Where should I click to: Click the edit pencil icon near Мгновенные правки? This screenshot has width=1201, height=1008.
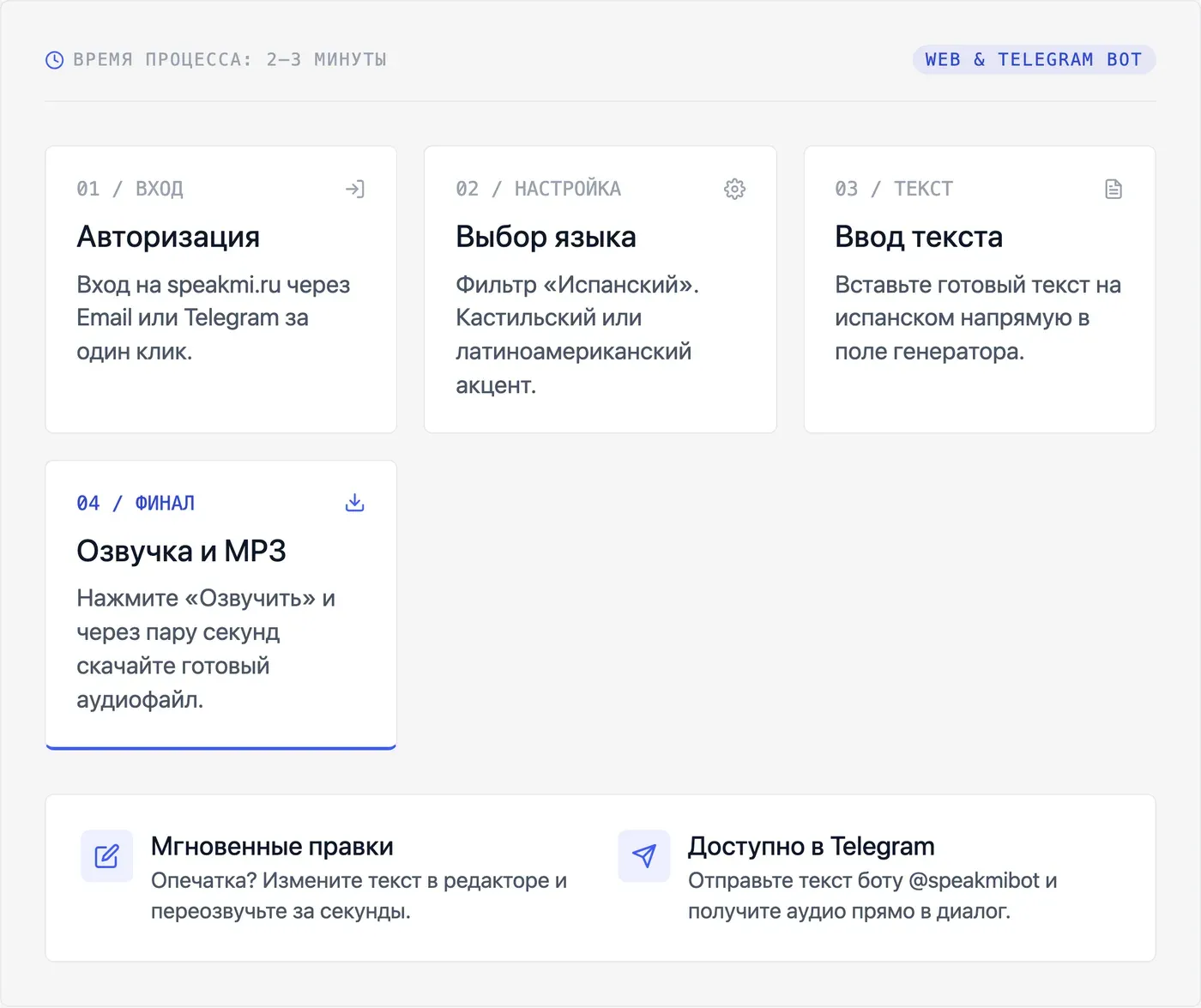pos(106,855)
